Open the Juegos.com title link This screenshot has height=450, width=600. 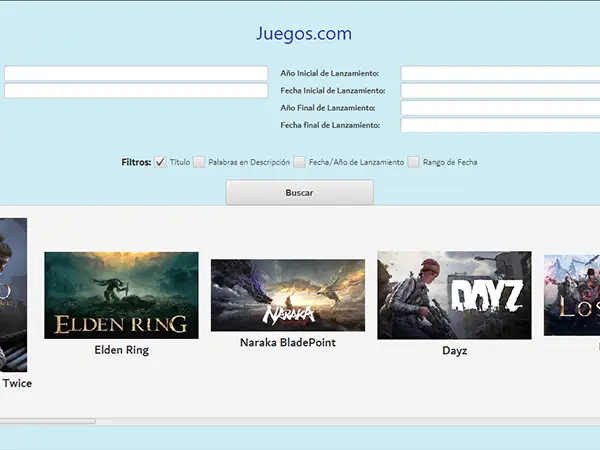304,34
